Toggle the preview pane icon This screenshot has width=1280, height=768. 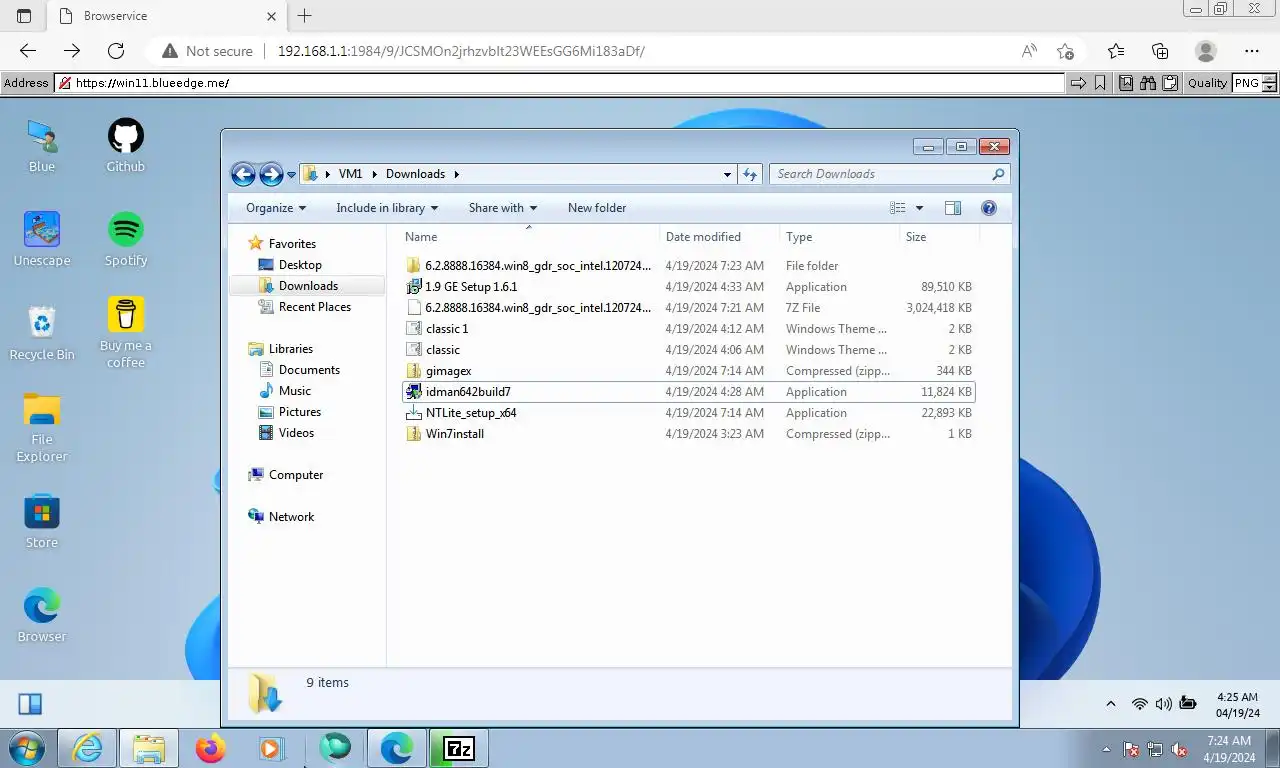(x=953, y=208)
